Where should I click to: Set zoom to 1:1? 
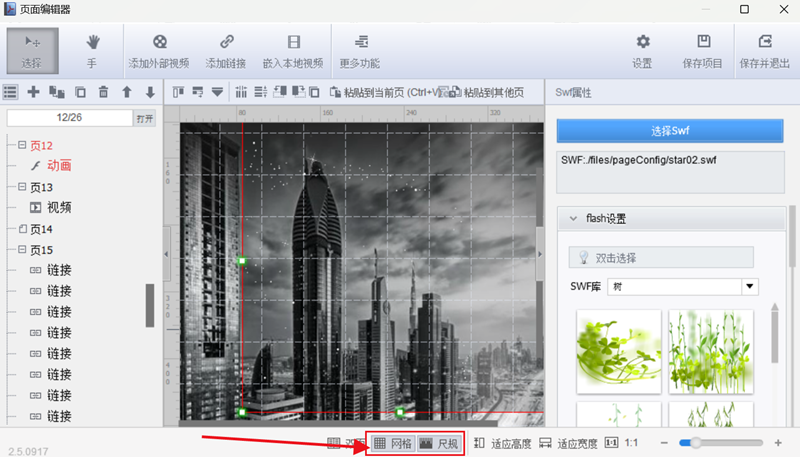pyautogui.click(x=621, y=443)
